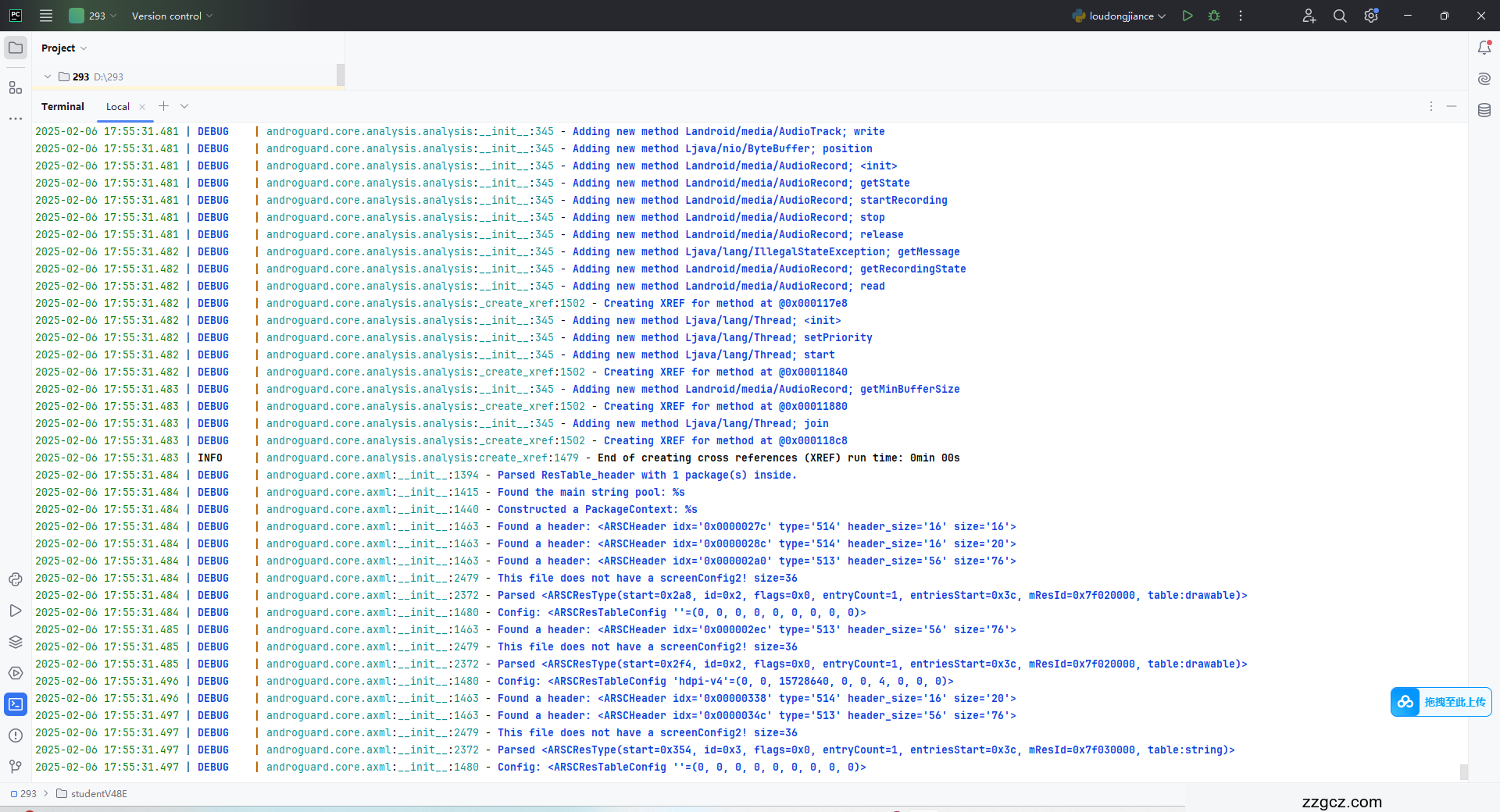Screen dimensions: 1500x812
Task: Click the Debug bug icon
Action: click(x=1214, y=16)
